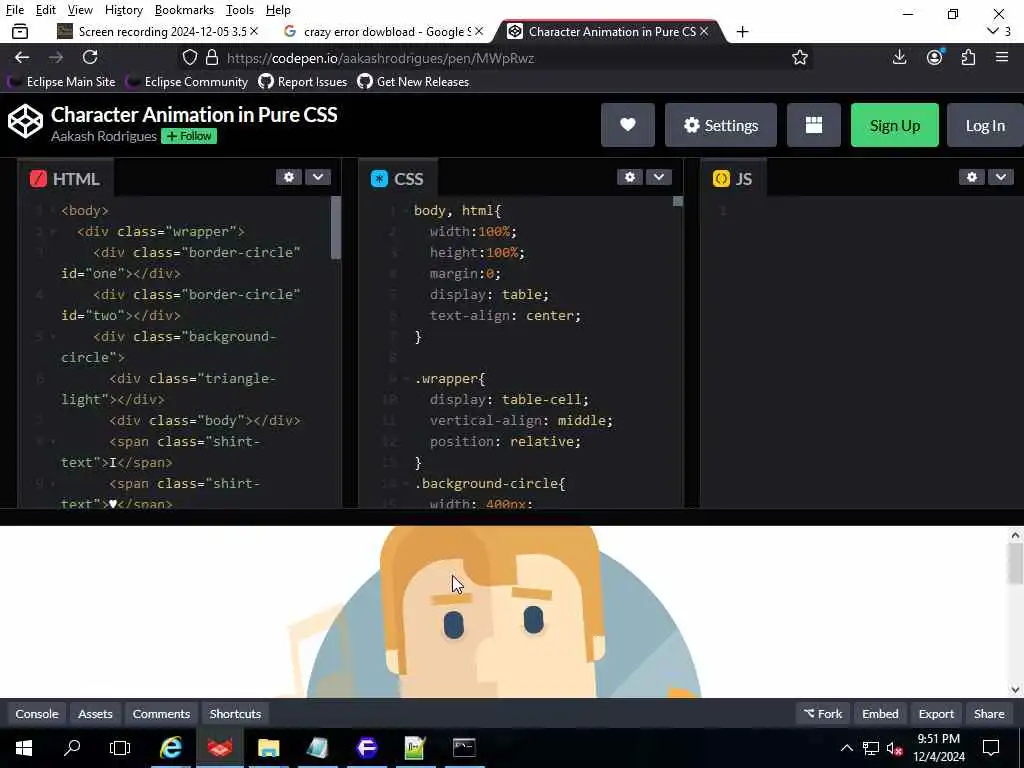Open the Settings gear button
Image resolution: width=1024 pixels, height=768 pixels.
click(x=721, y=125)
